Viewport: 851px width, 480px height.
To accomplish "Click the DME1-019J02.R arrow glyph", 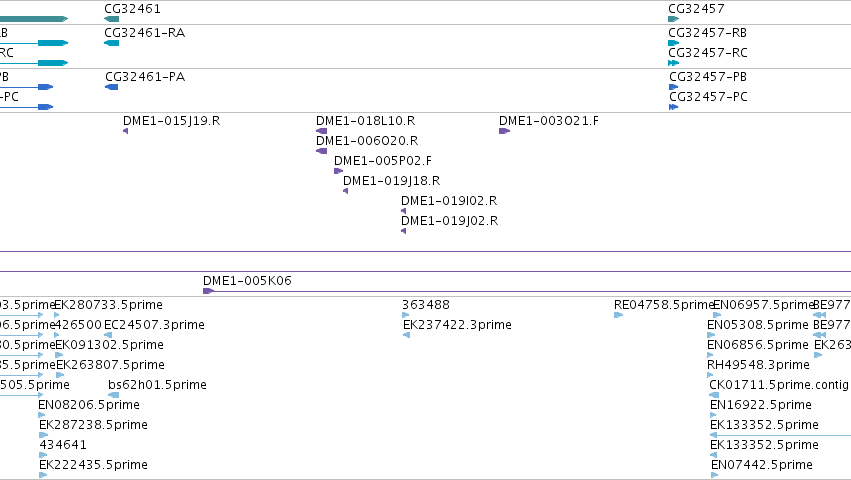I will pyautogui.click(x=403, y=231).
